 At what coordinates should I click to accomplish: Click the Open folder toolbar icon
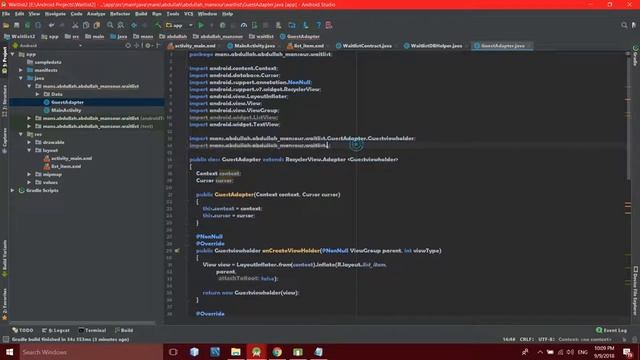6,25
